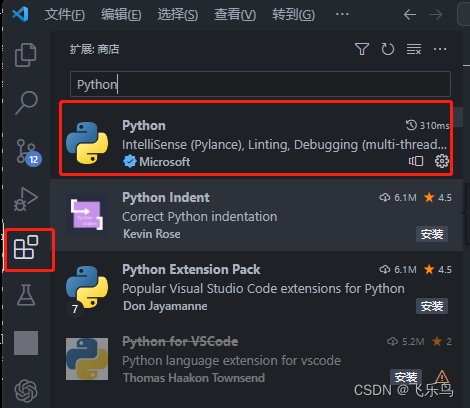Go forward with the right arrow
This screenshot has height=408, width=470.
[x=436, y=15]
